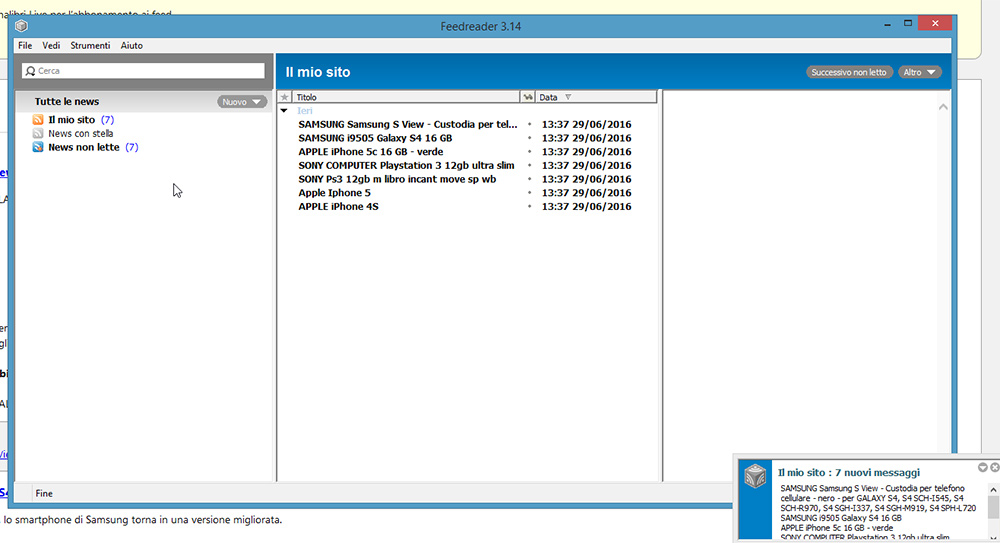Click the icon beside News con stella
The image size is (1000, 543).
point(38,133)
